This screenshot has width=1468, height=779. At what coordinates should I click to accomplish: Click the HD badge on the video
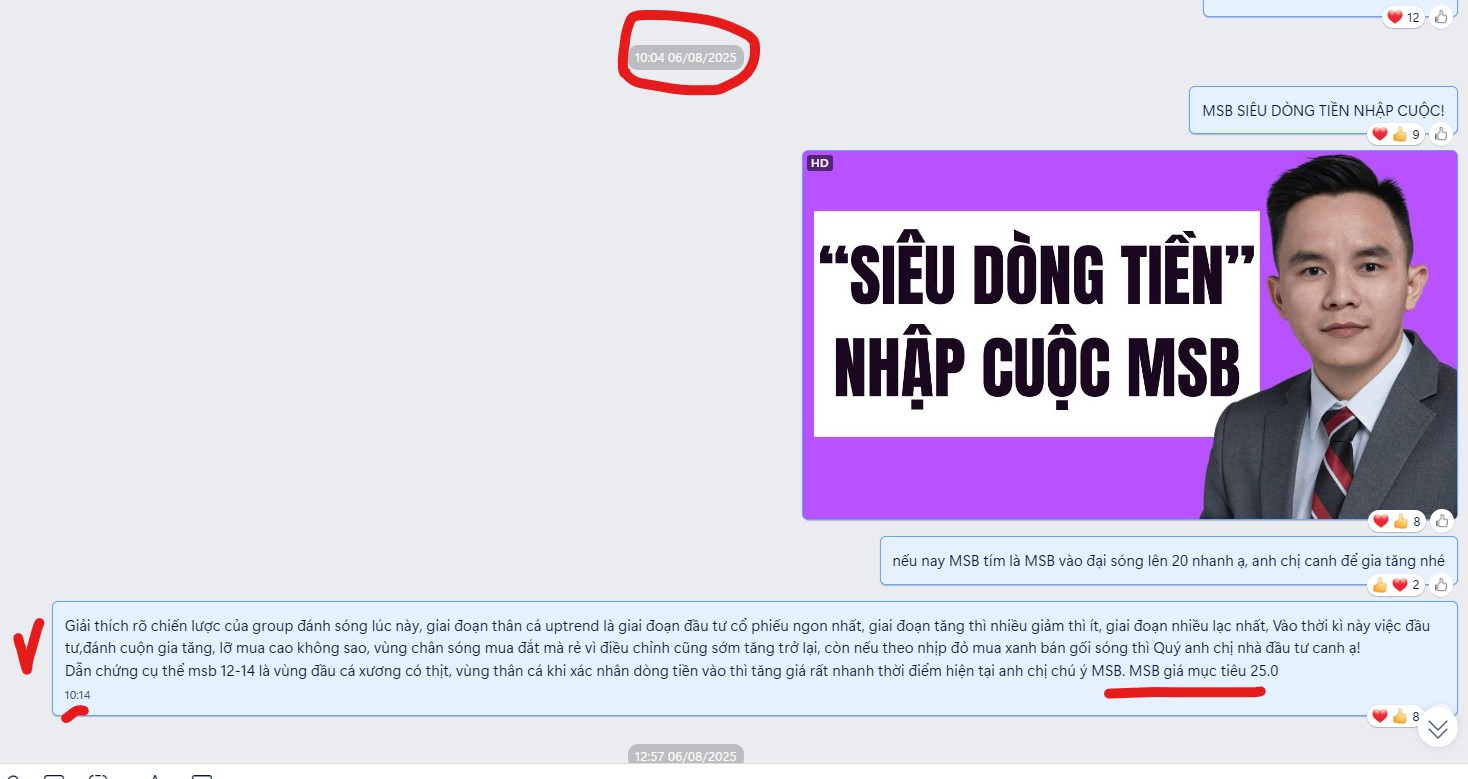[820, 163]
